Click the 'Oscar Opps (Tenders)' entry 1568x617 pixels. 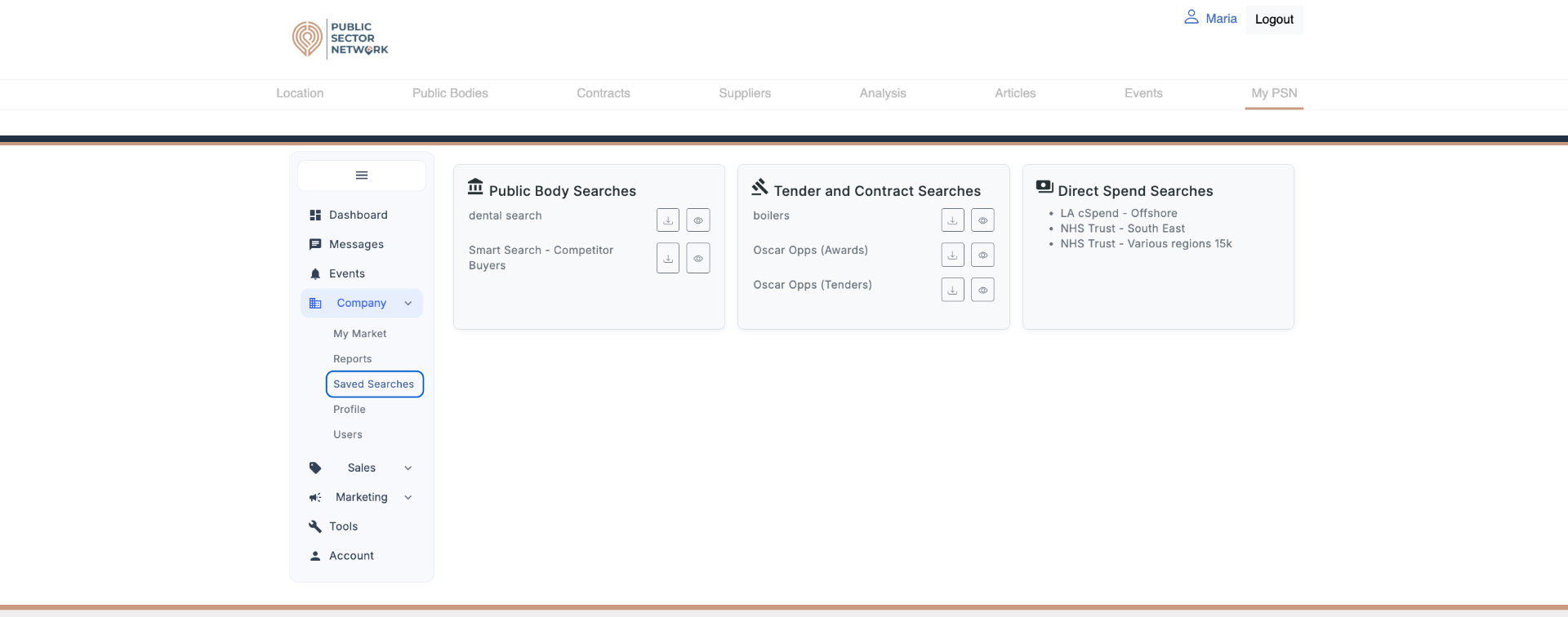tap(813, 285)
